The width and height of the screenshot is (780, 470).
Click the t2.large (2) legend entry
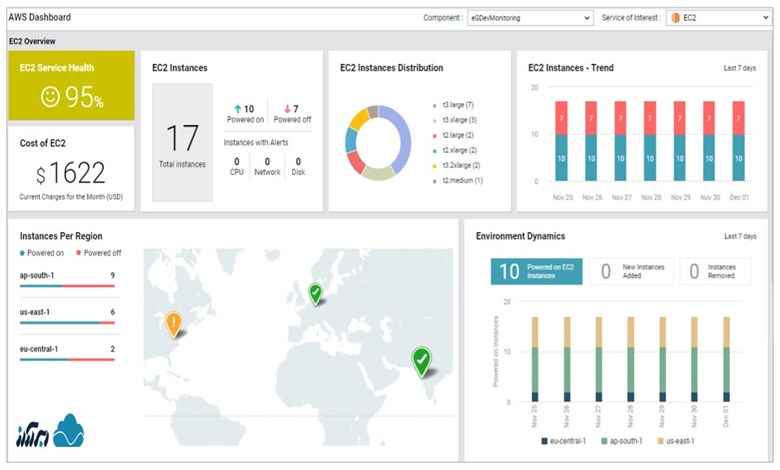[454, 135]
